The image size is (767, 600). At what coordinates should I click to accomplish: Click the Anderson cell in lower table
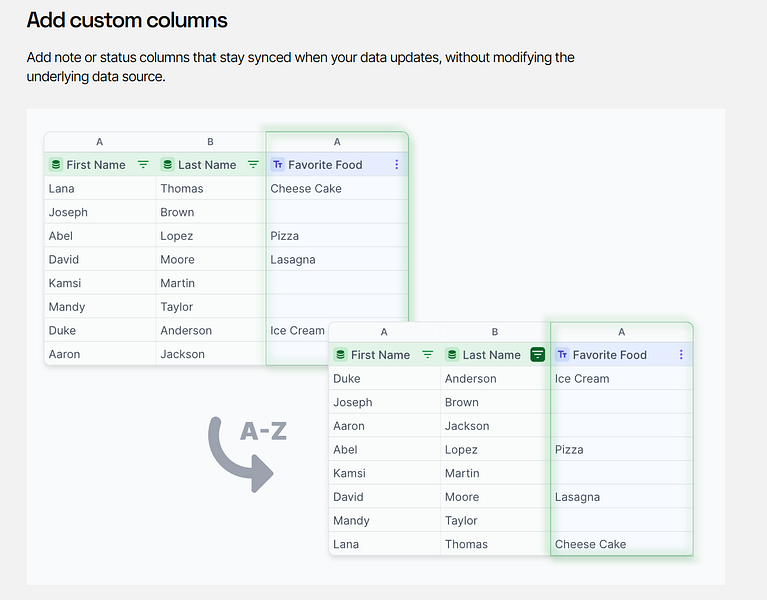495,378
